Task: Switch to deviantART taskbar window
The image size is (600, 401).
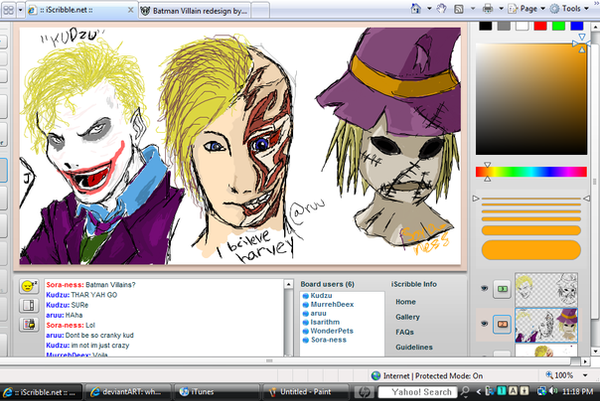Action: [126, 392]
